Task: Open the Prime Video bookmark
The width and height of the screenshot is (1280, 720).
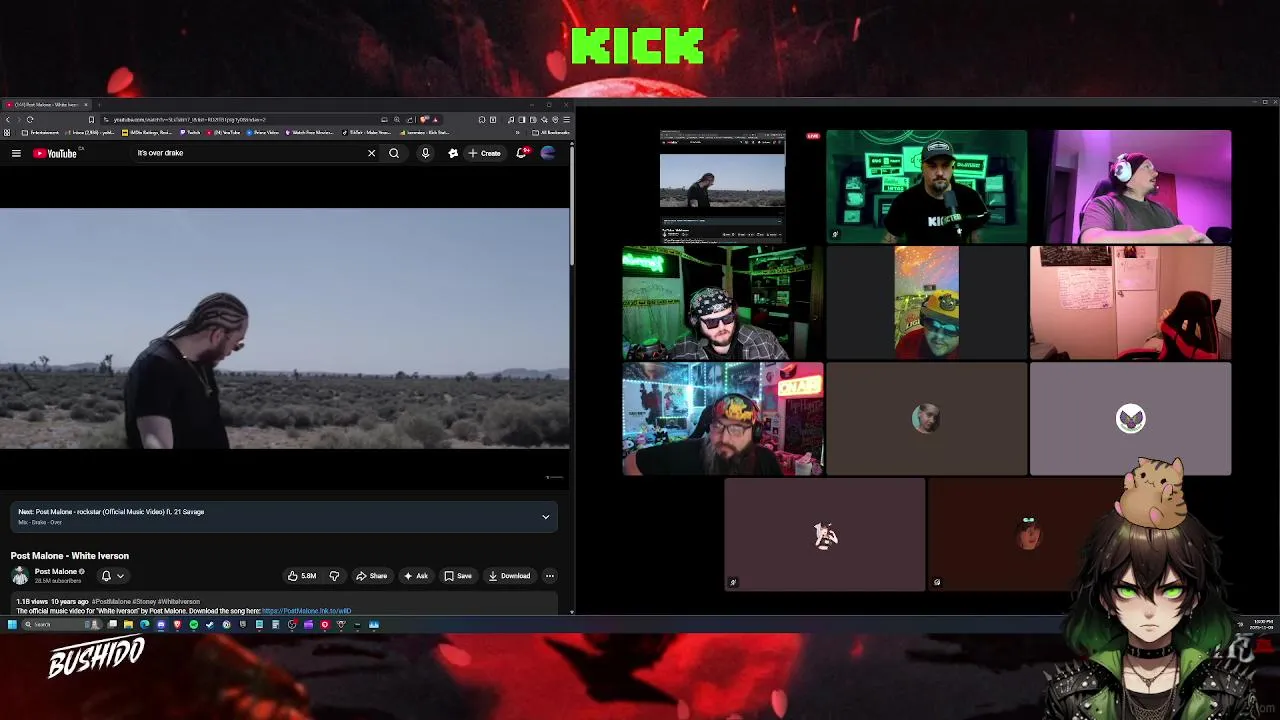Action: pos(263,132)
